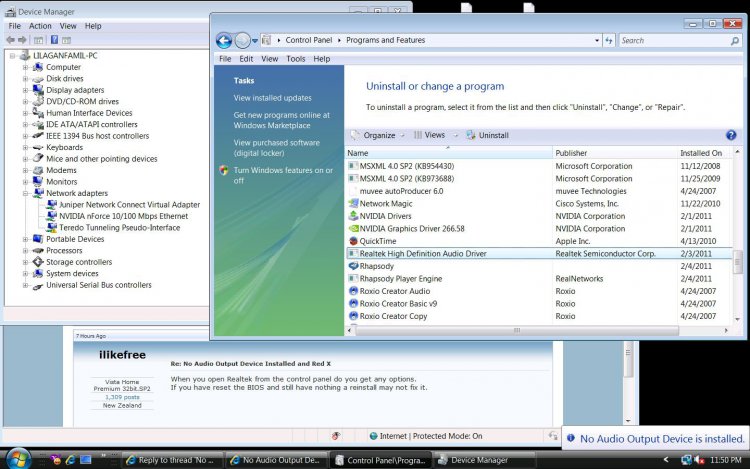Select Realtek High Definition Audio Driver row

(x=539, y=253)
